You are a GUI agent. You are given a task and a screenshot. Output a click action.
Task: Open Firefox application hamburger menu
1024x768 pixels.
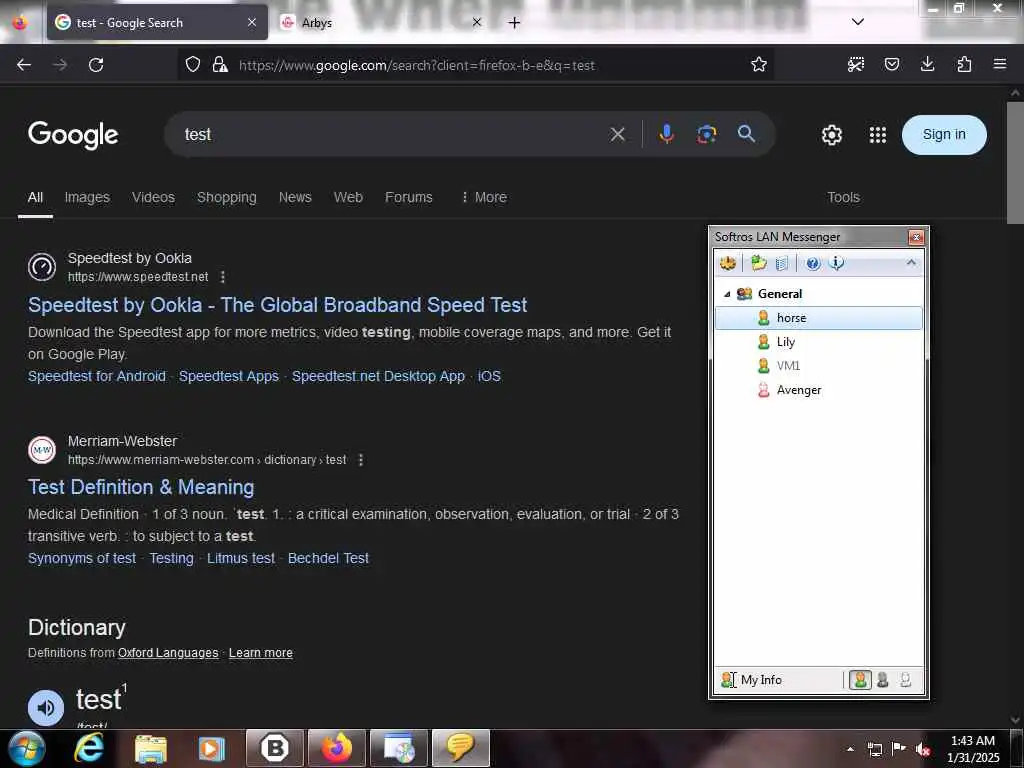(x=1000, y=64)
